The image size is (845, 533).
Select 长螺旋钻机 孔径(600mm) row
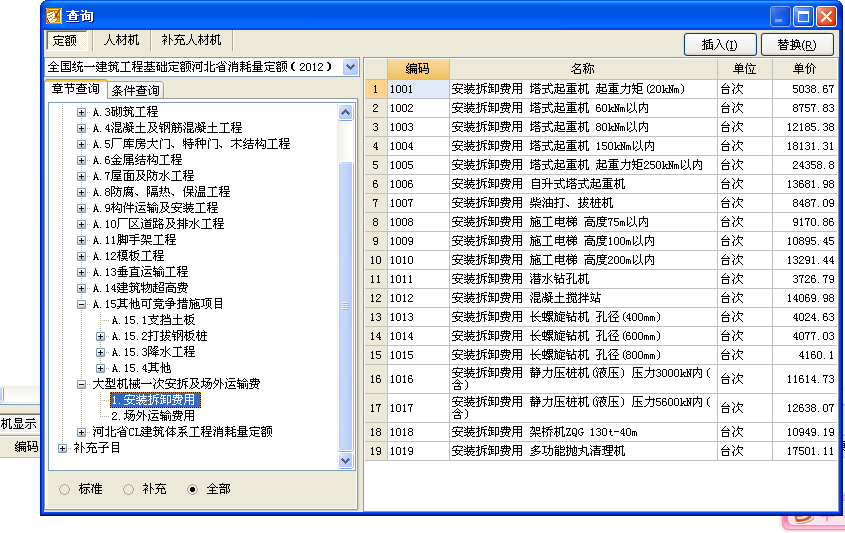601,336
